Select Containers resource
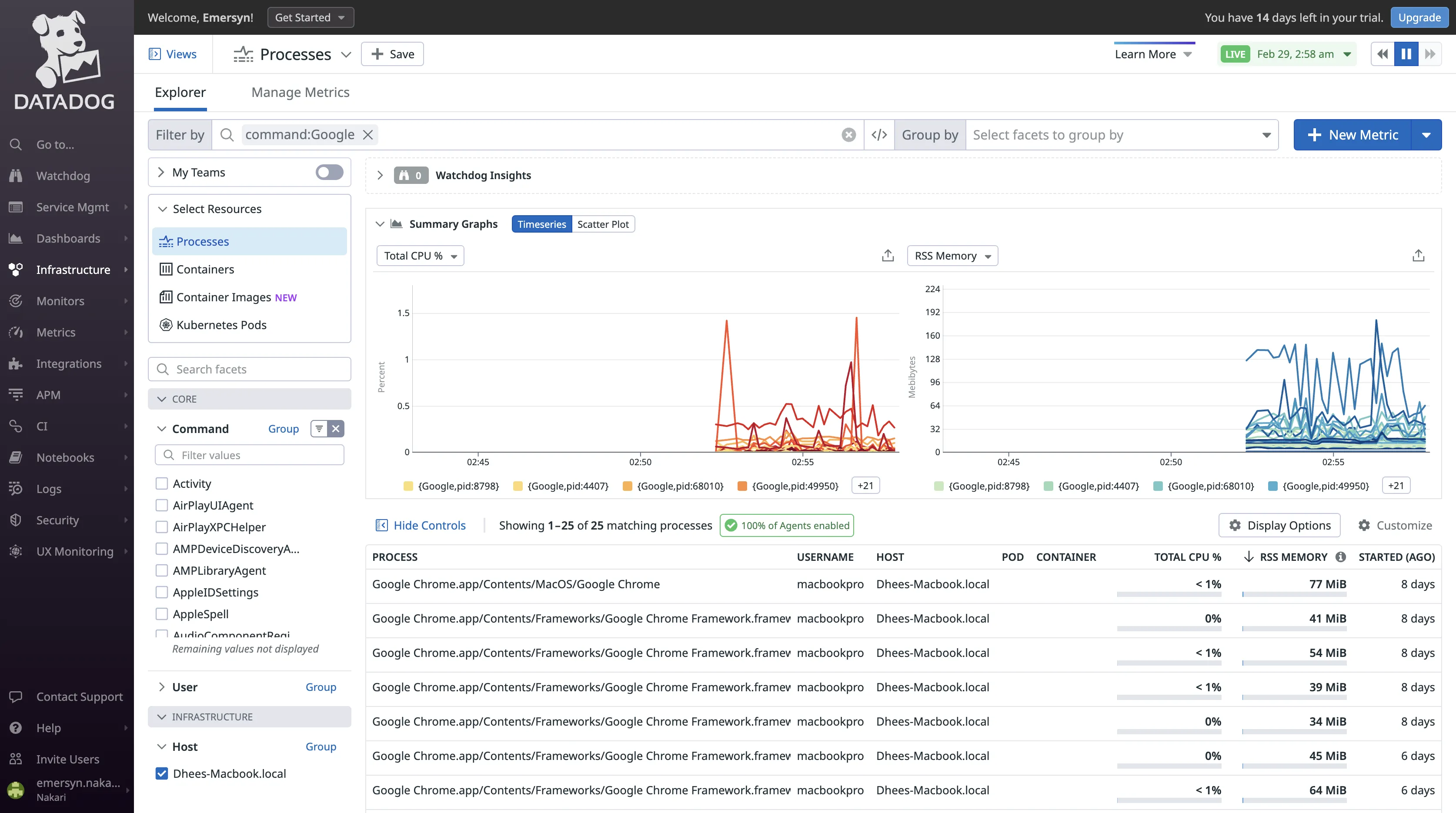This screenshot has height=813, width=1456. point(249,270)
